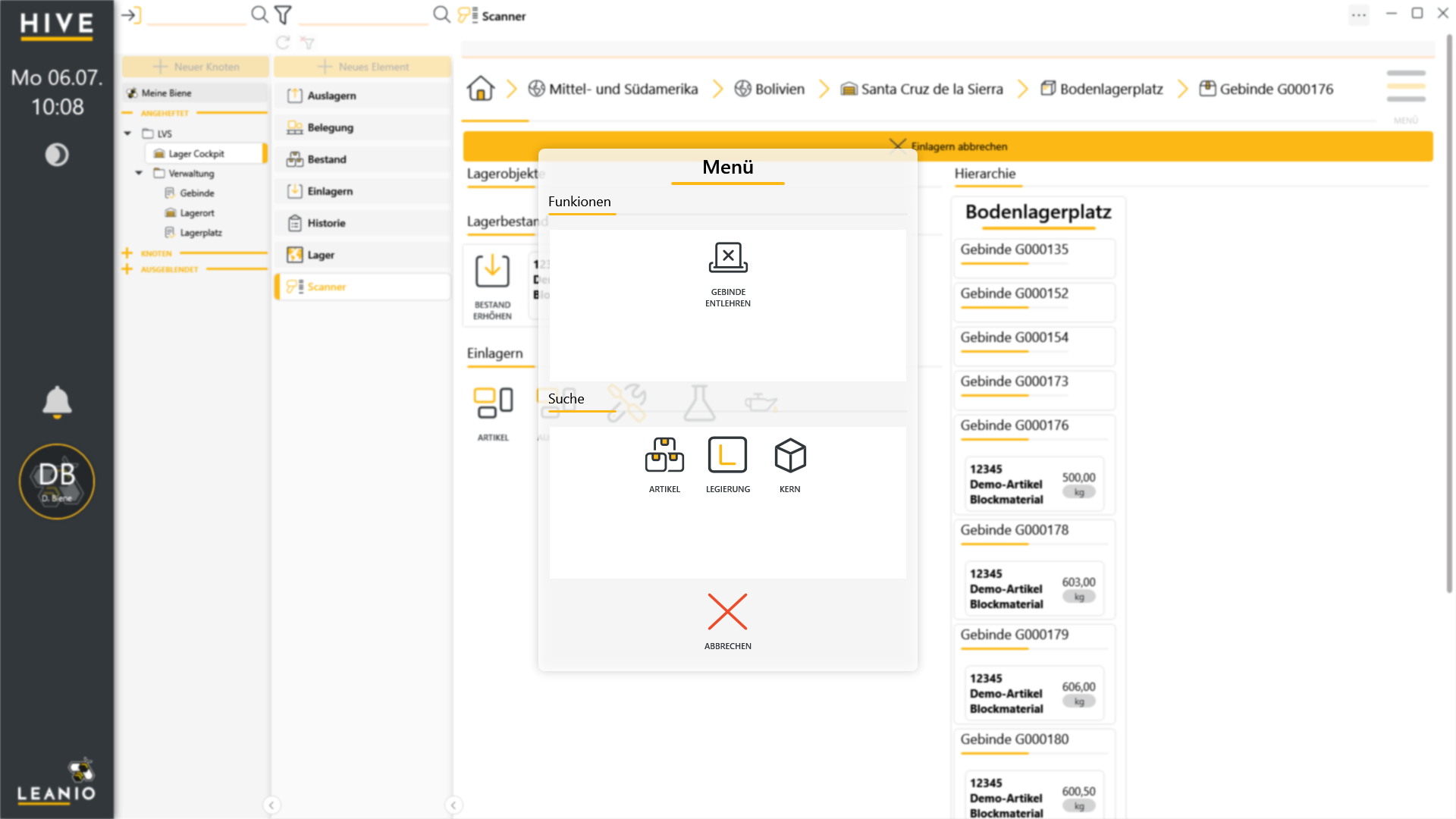Collapse the Verwaltung tree folder

coord(139,173)
